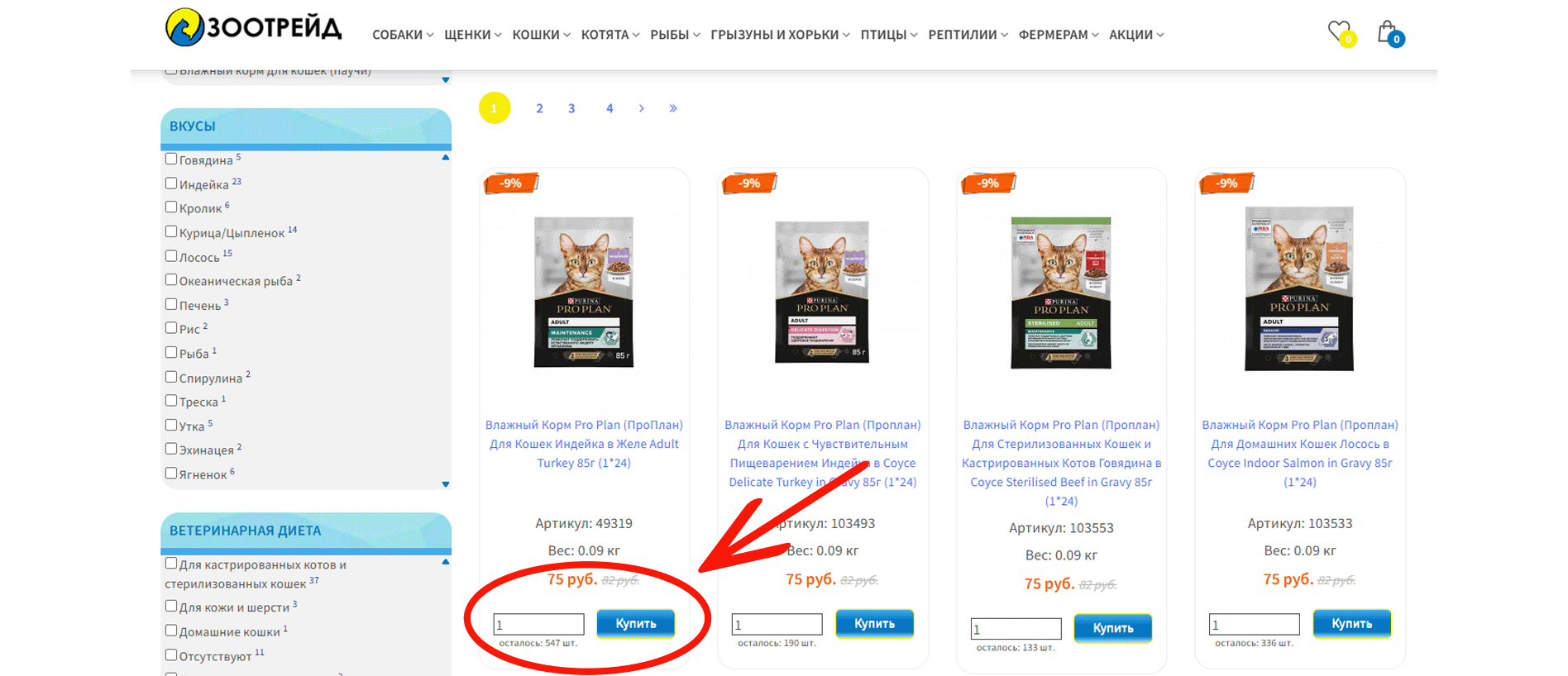Go to next page arrow in pagination
This screenshot has width=1568, height=676.
tap(641, 108)
